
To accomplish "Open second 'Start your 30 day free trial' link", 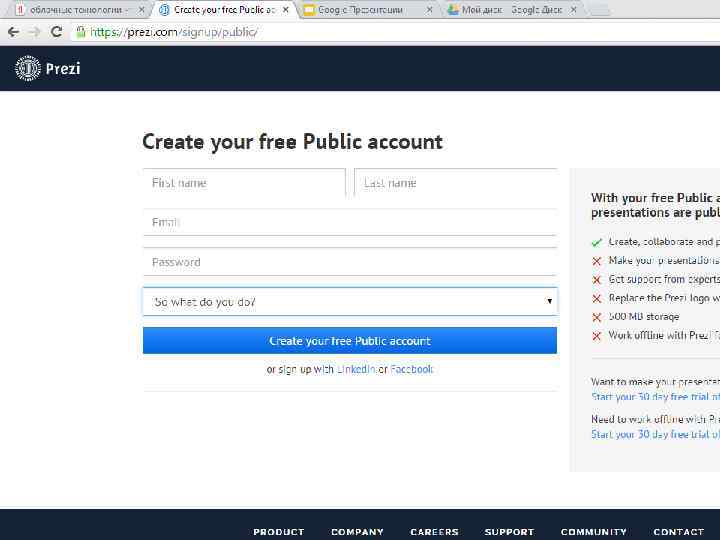I will [x=655, y=434].
